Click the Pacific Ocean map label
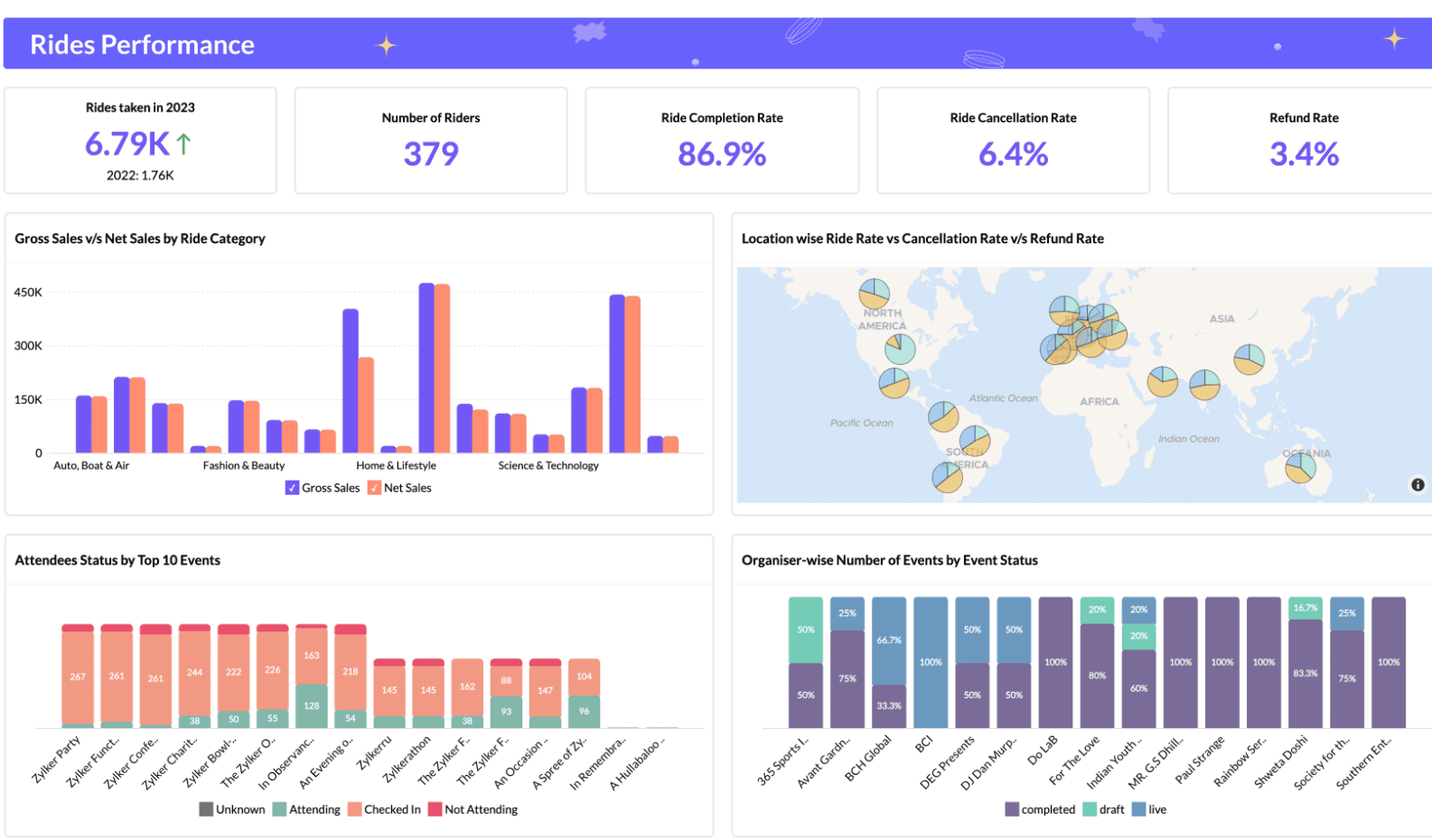1432x840 pixels. coord(862,423)
